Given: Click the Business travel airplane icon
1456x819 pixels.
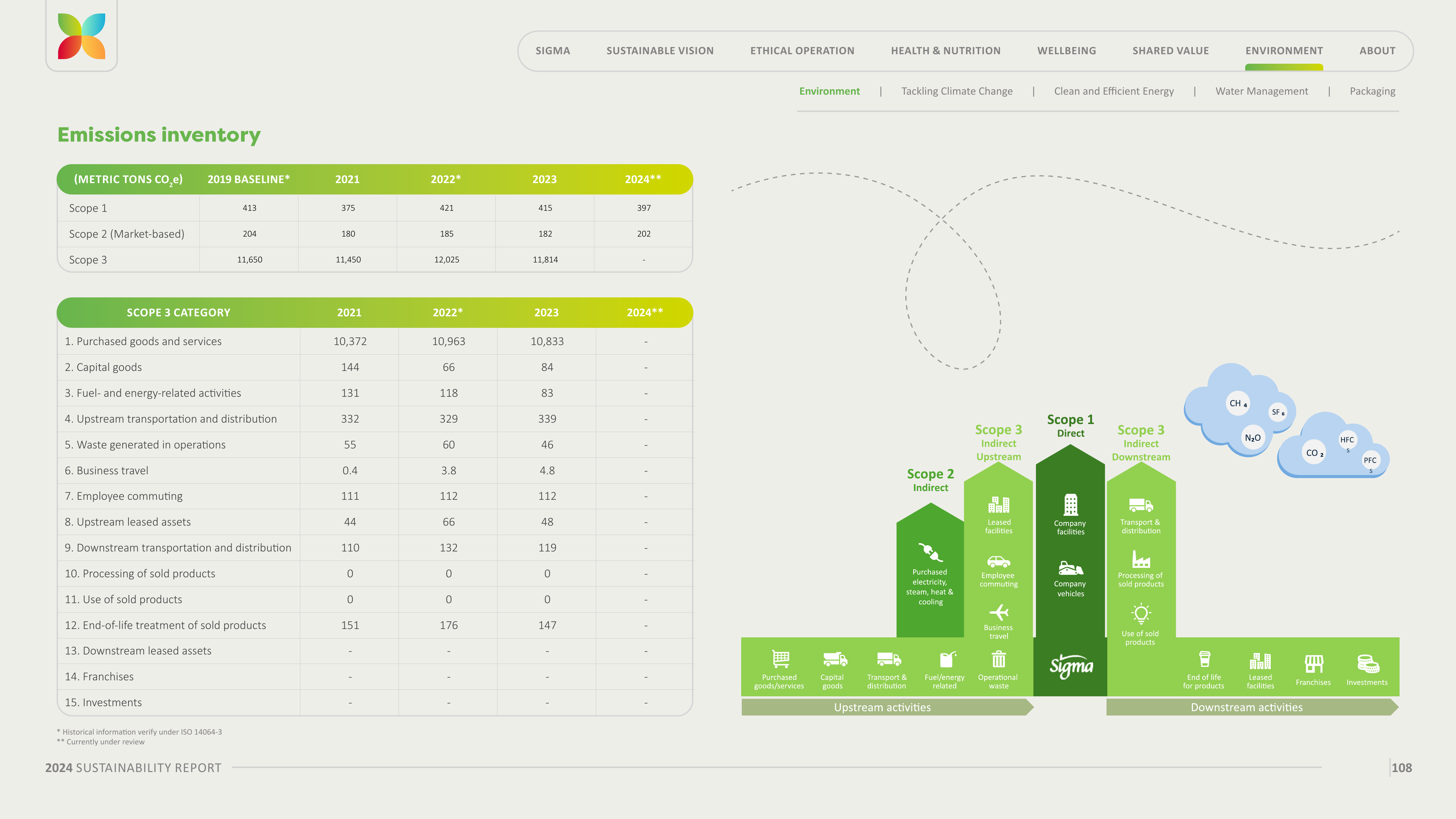Looking at the screenshot, I should pos(999,612).
